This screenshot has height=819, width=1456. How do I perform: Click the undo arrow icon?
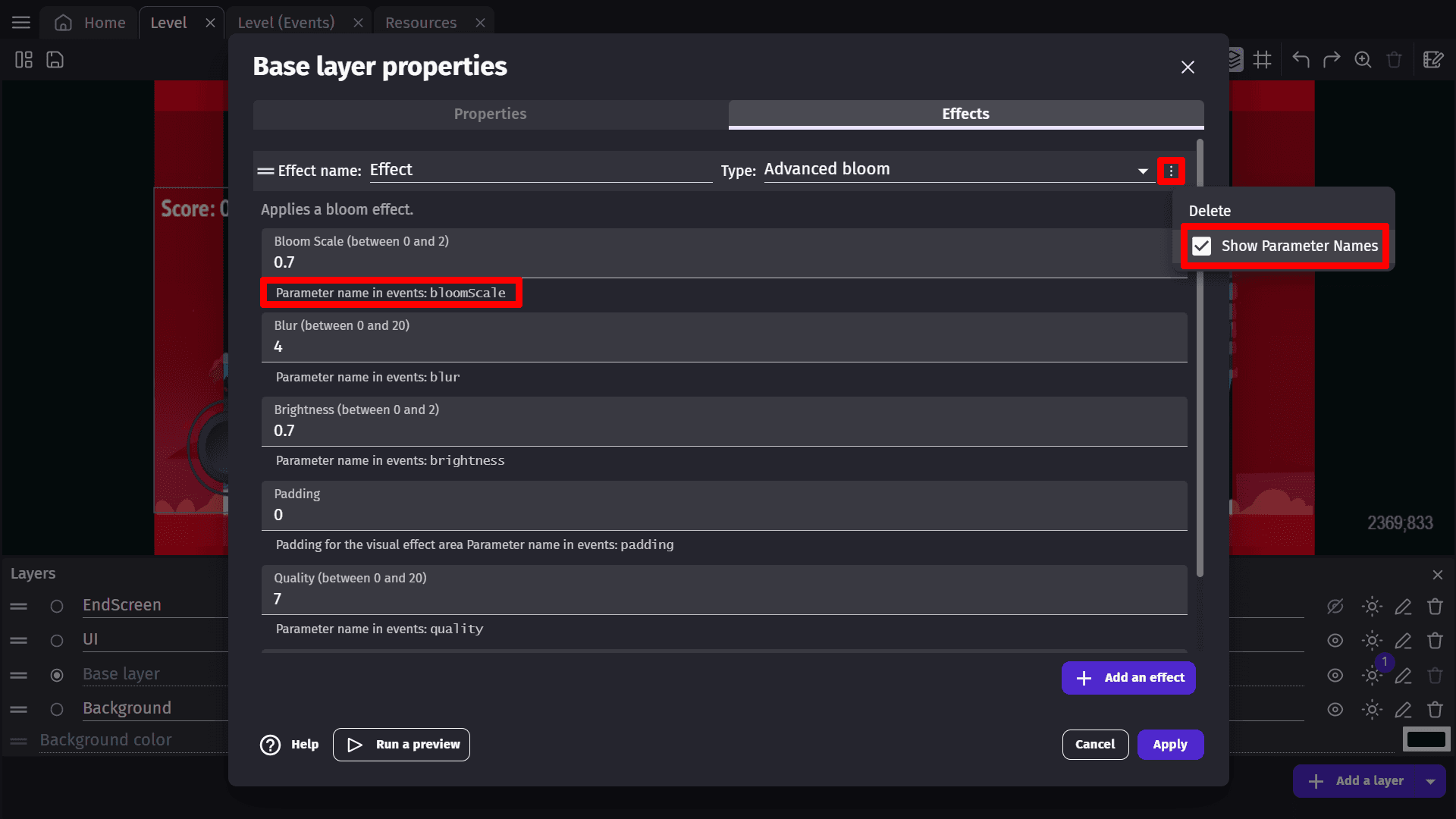[1301, 60]
